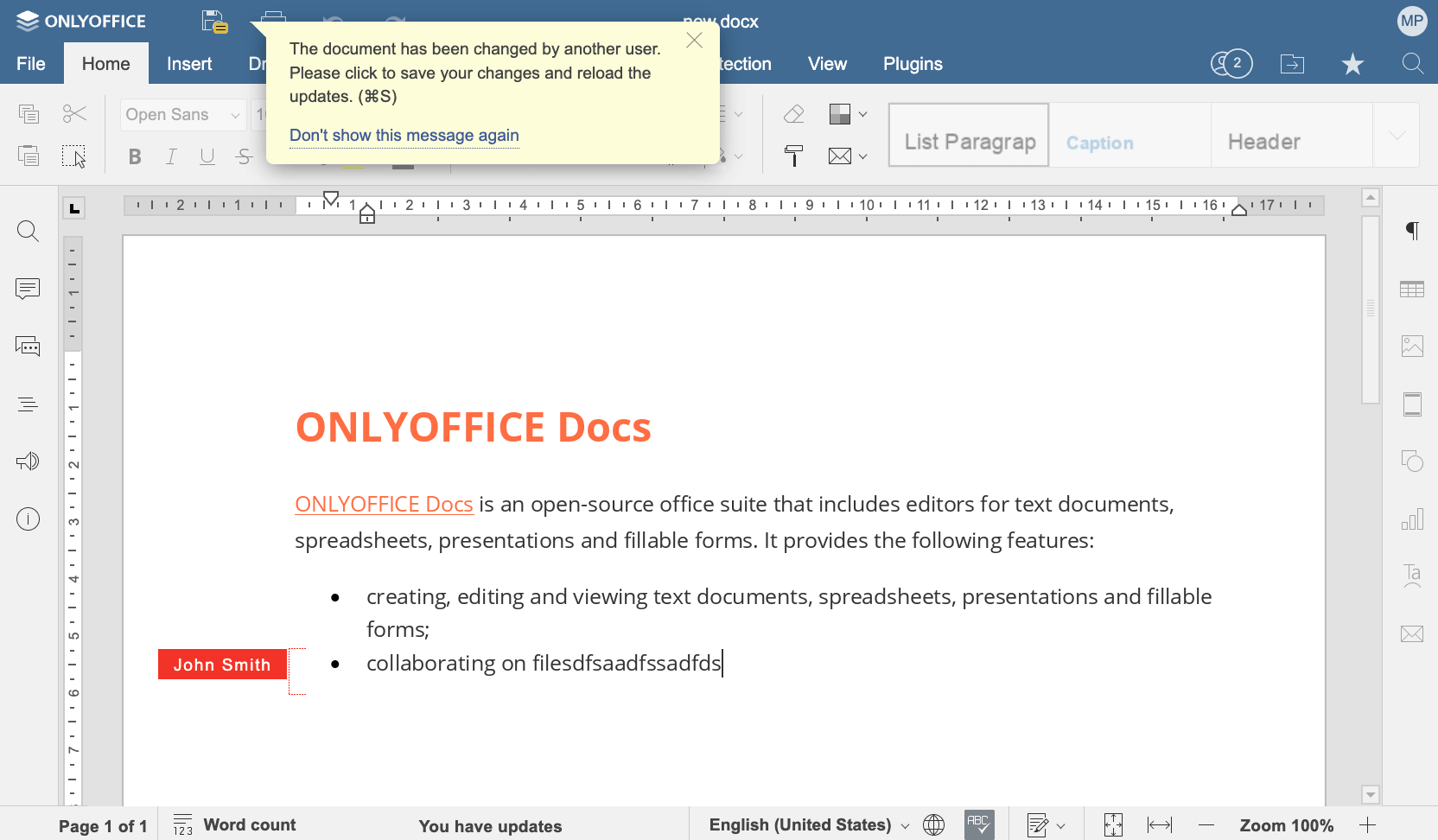Open Paragraph settings in right sidebar
This screenshot has width=1438, height=840.
click(1412, 231)
